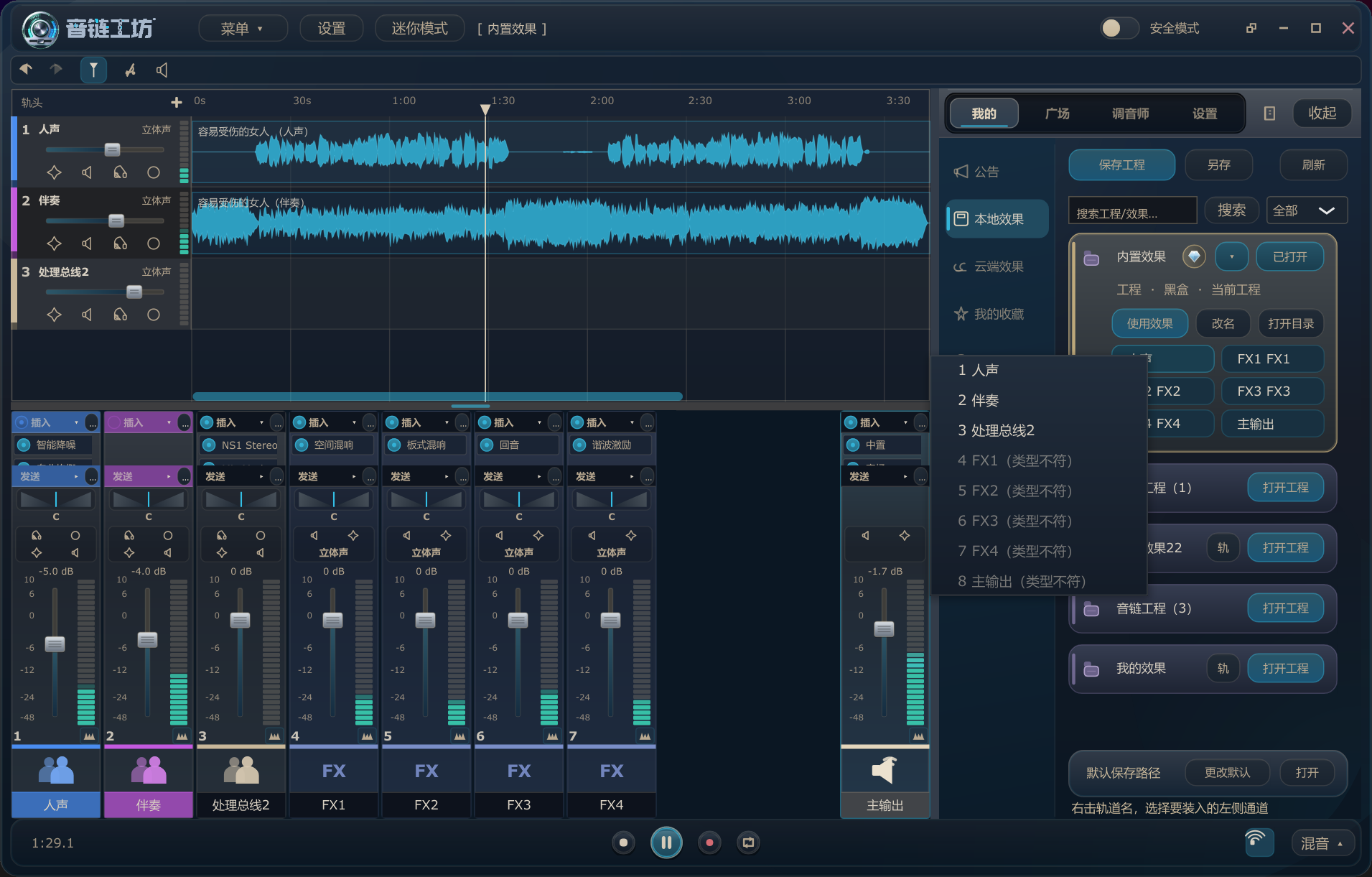
Task: Arm record circle on 人声 track header
Action: 153,172
